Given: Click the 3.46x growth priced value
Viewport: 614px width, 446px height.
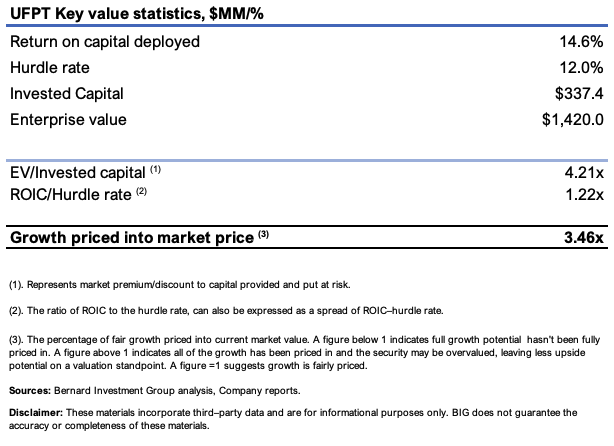Looking at the screenshot, I should 582,238.
